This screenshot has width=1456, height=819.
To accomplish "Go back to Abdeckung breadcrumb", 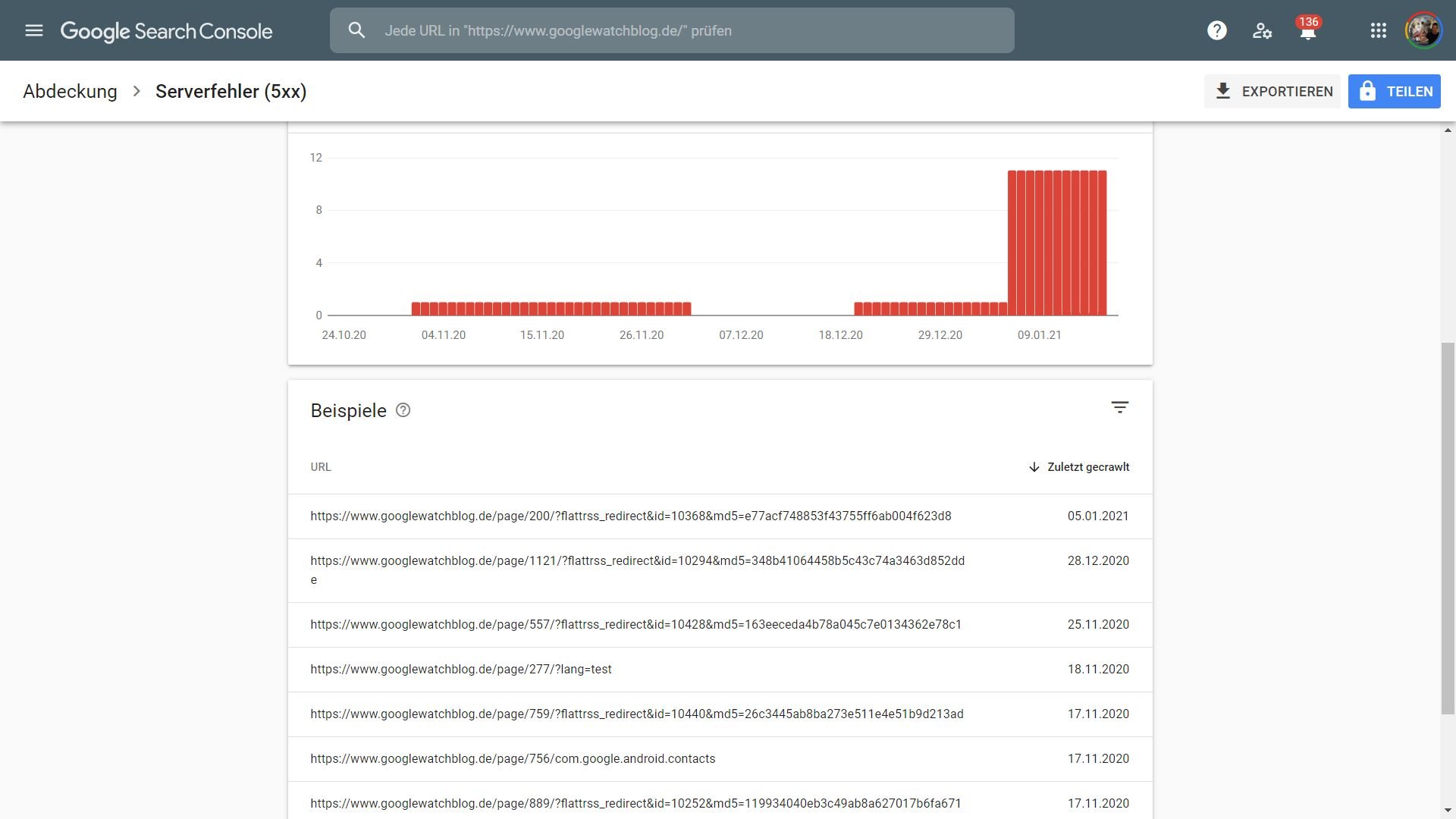I will point(70,91).
